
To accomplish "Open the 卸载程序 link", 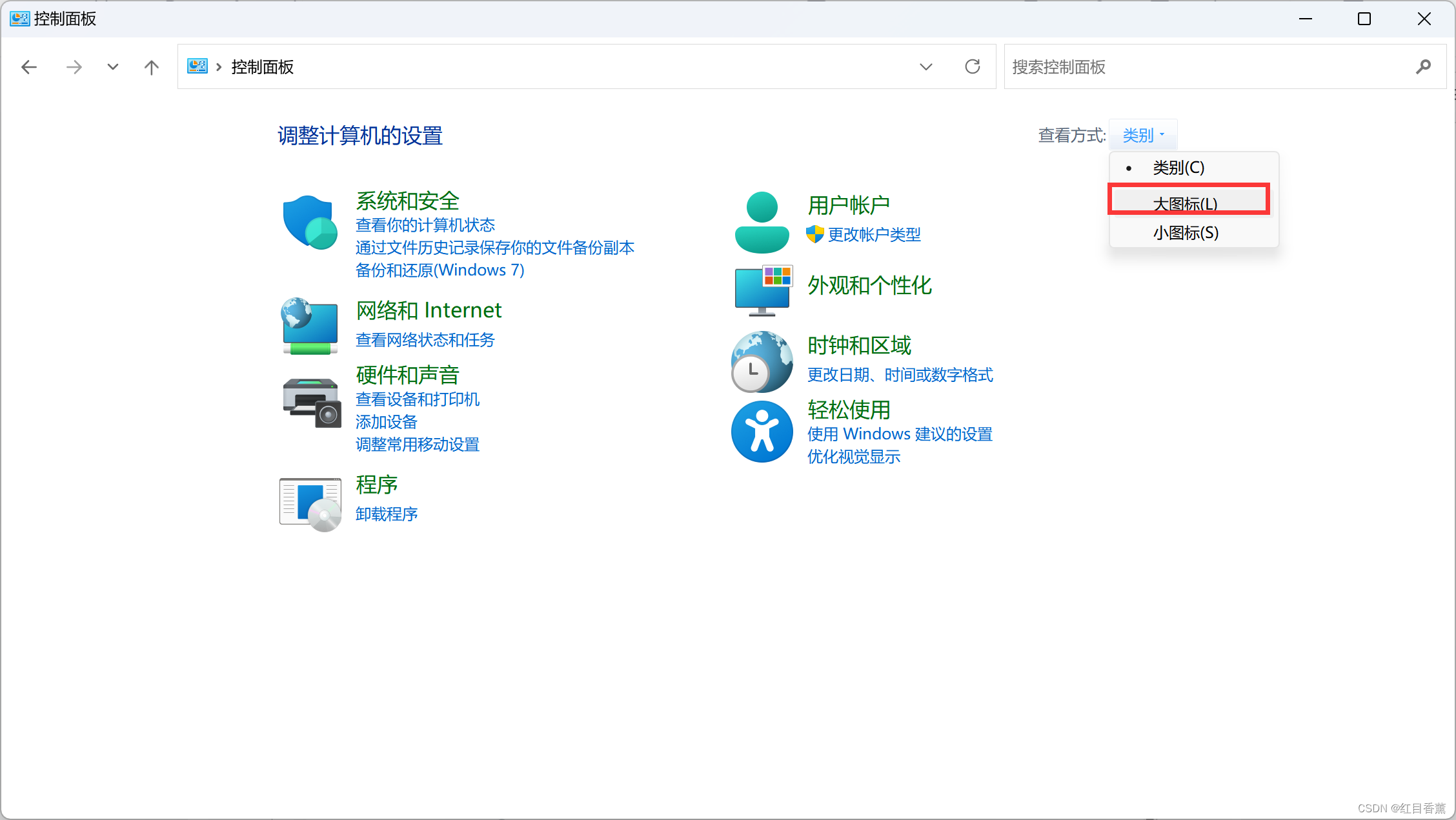I will [386, 514].
